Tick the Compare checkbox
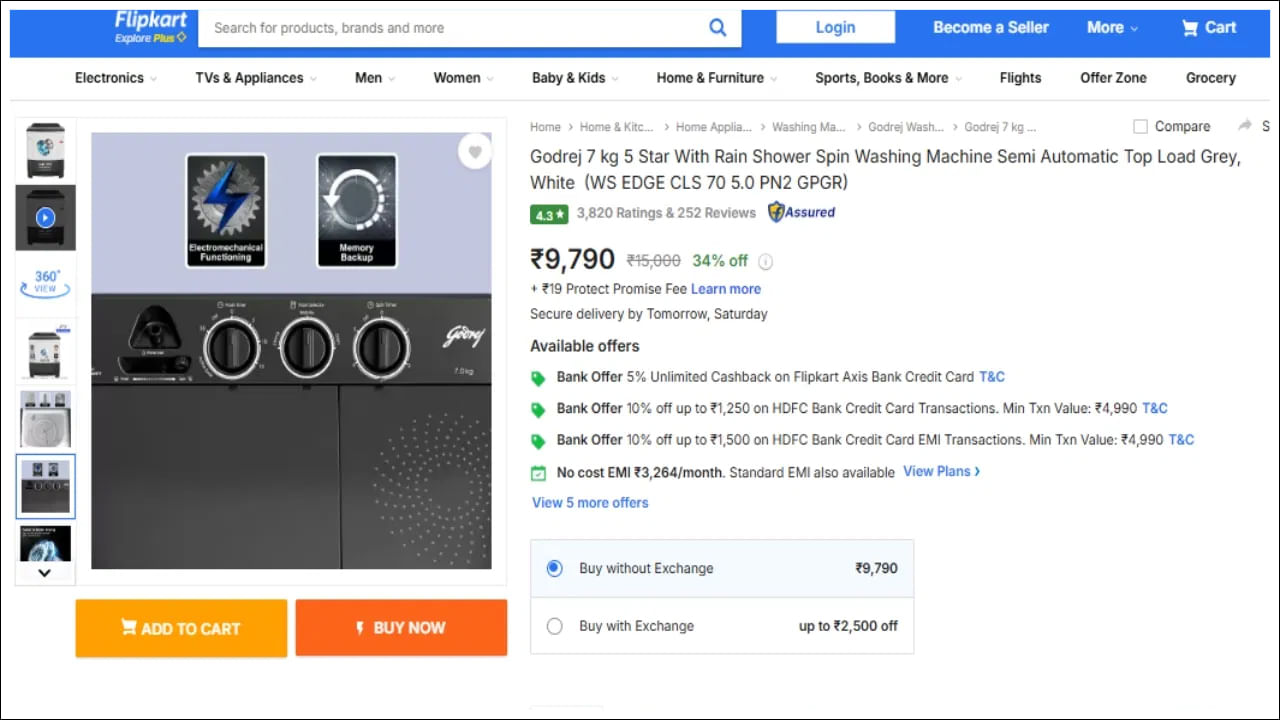Image resolution: width=1280 pixels, height=720 pixels. point(1140,126)
